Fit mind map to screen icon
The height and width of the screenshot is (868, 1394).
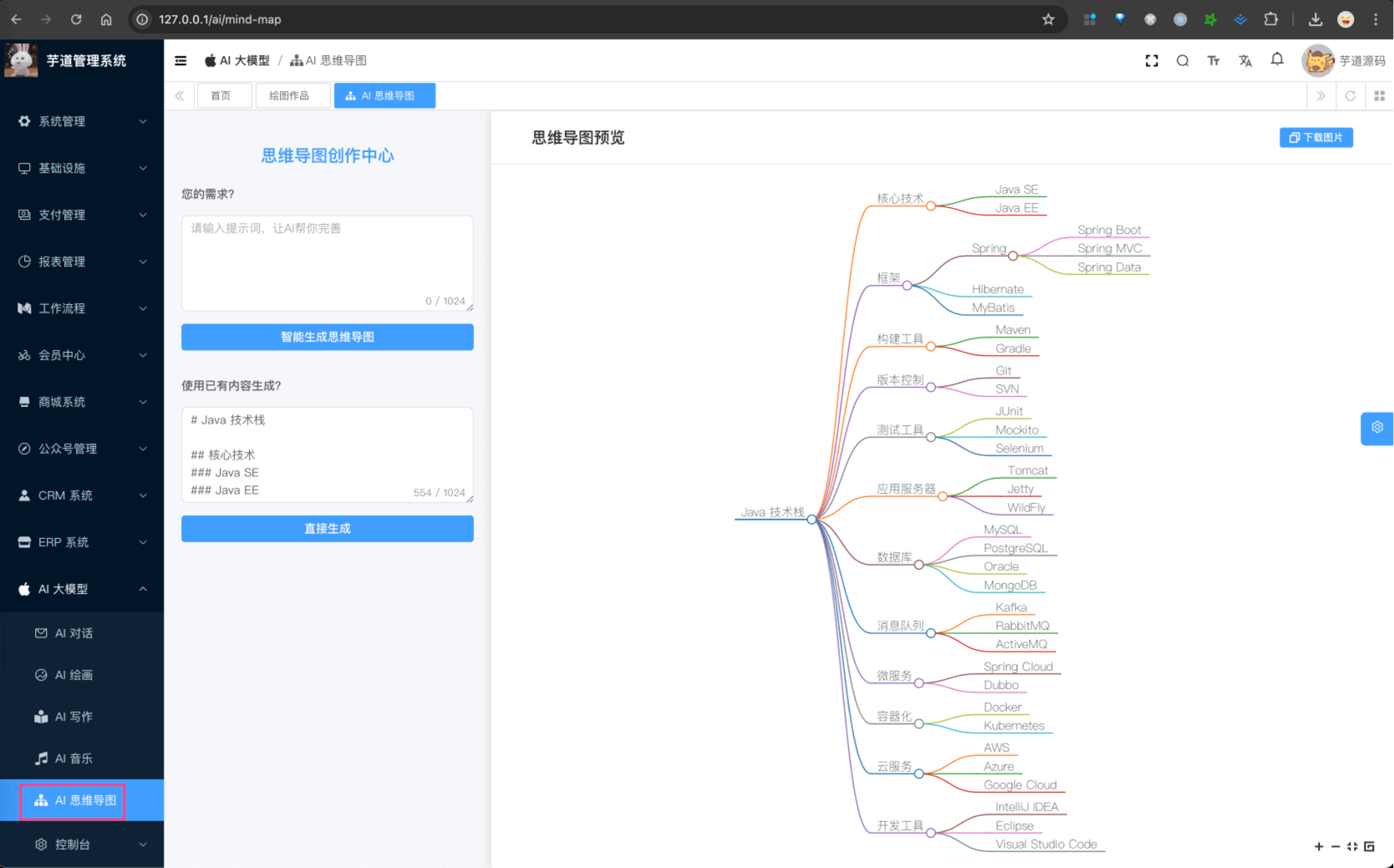(x=1353, y=846)
